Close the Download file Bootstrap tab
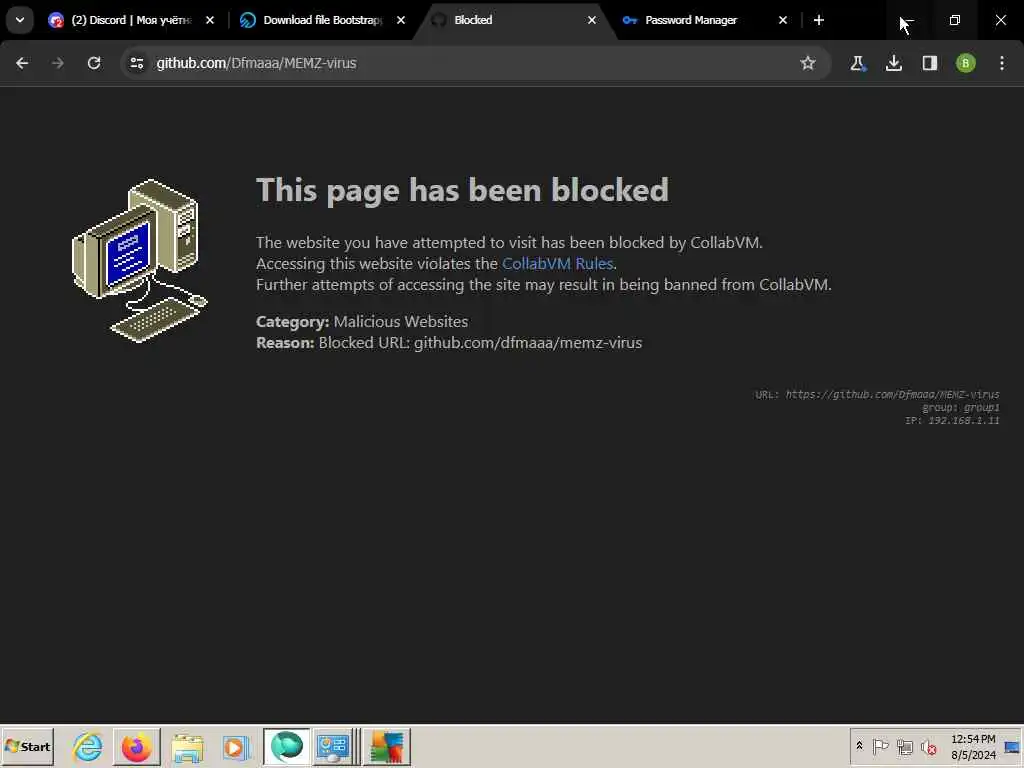1024x768 pixels. pyautogui.click(x=401, y=20)
